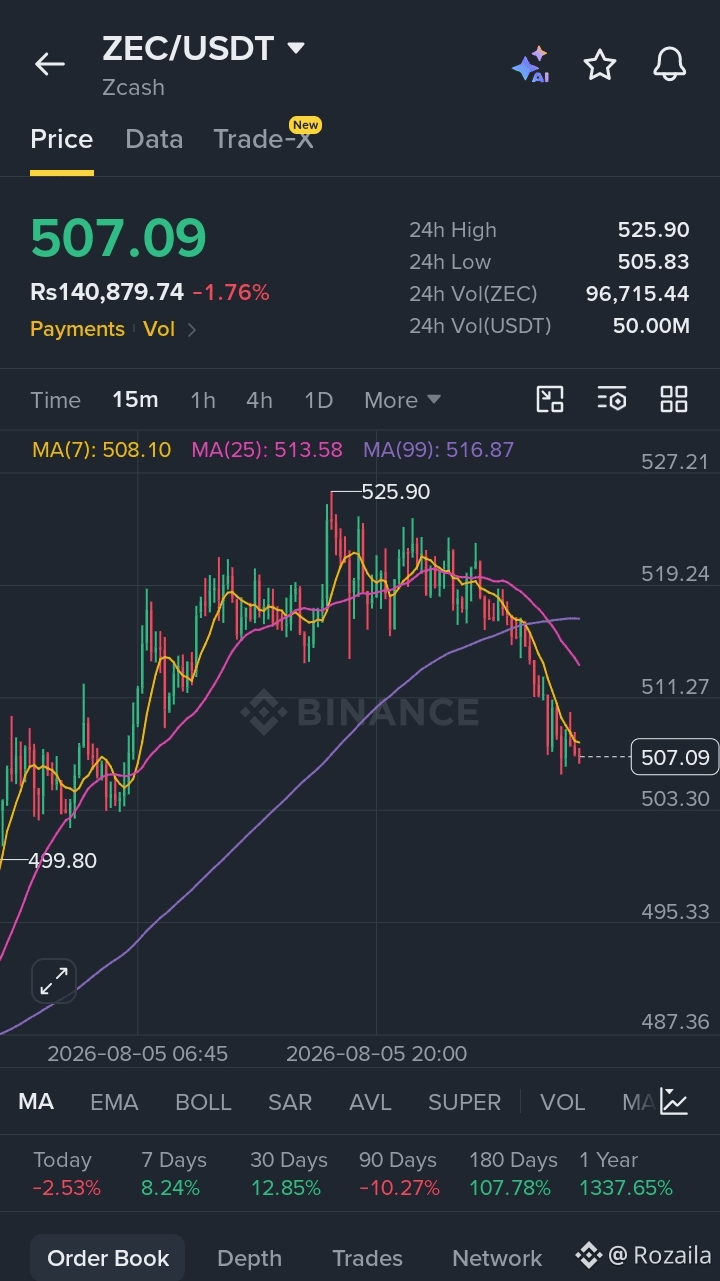Screen dimensions: 720x1281
Task: Choose the 4h chart interval
Action: point(259,400)
